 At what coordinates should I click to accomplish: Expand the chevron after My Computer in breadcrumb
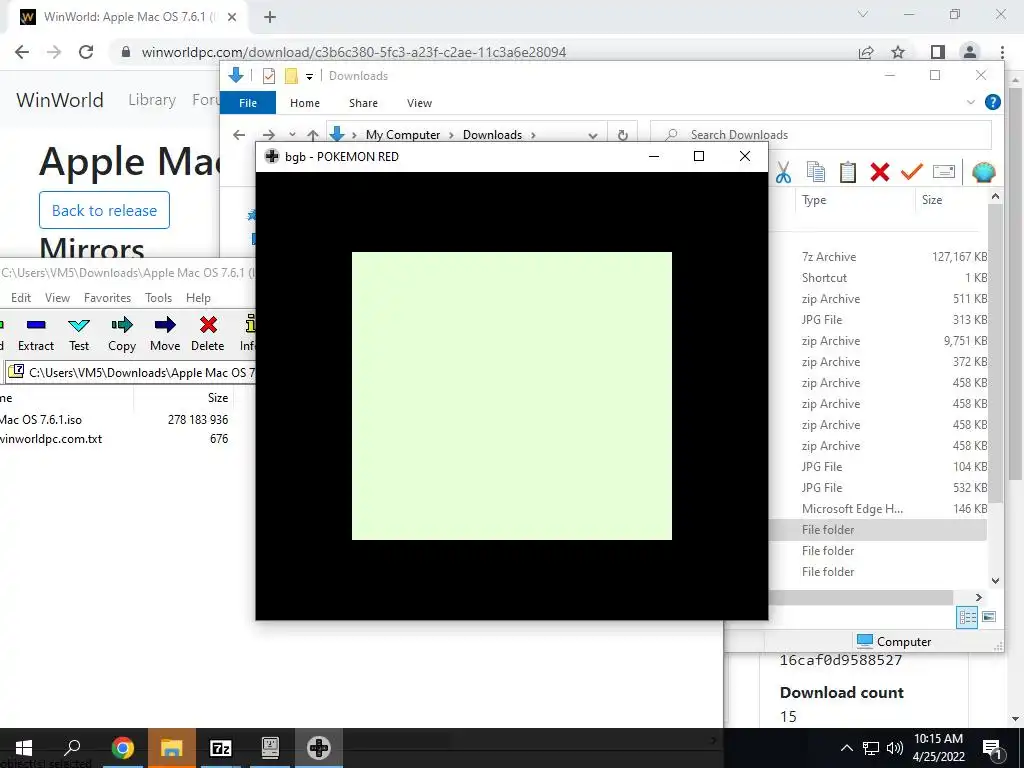pyautogui.click(x=451, y=135)
